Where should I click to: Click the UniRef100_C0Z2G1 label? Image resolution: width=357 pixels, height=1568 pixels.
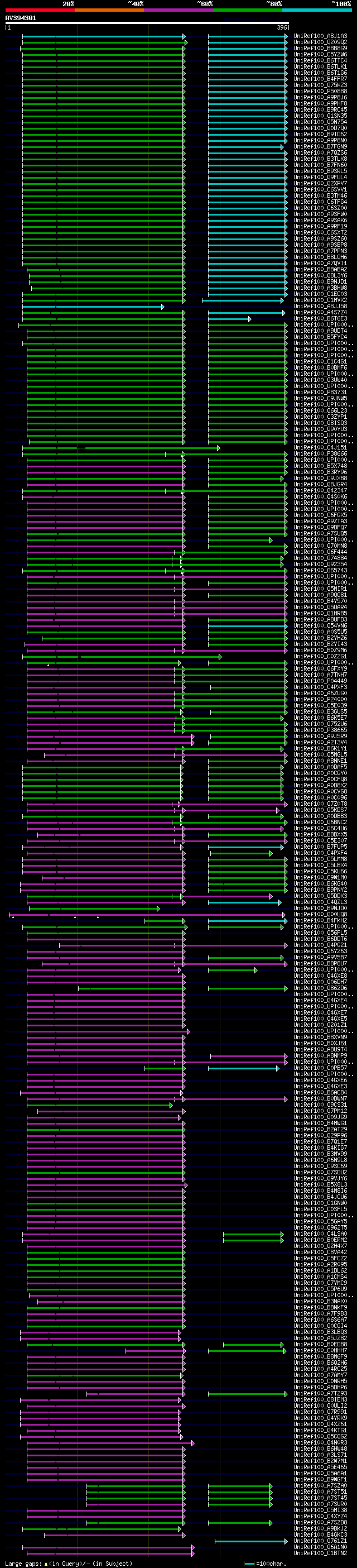(x=321, y=656)
